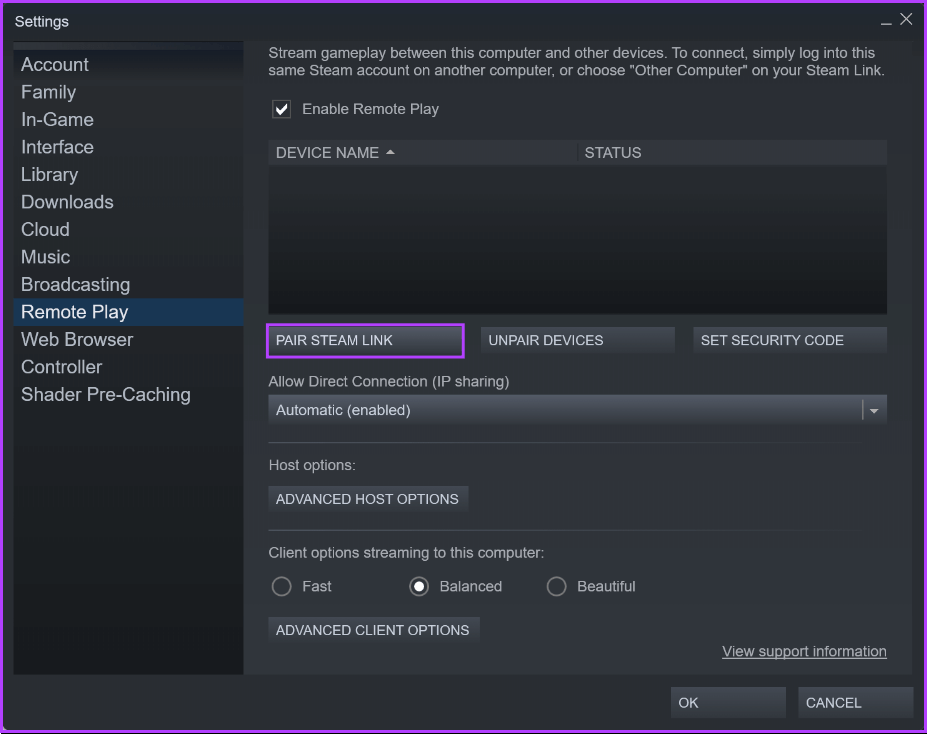Click Pair Steam Link button
The width and height of the screenshot is (927, 734).
coord(365,340)
